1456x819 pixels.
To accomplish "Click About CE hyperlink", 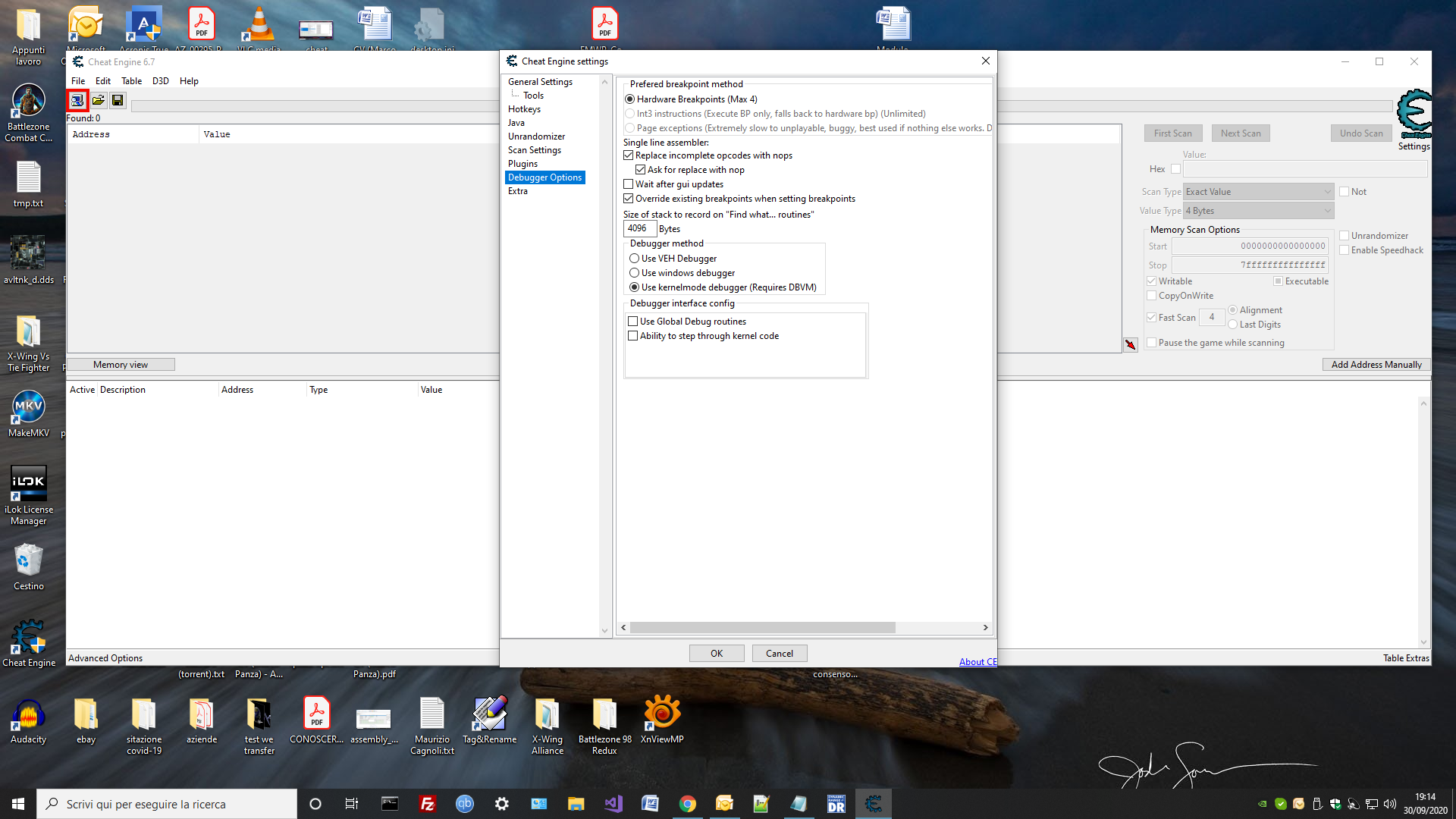I will (977, 660).
